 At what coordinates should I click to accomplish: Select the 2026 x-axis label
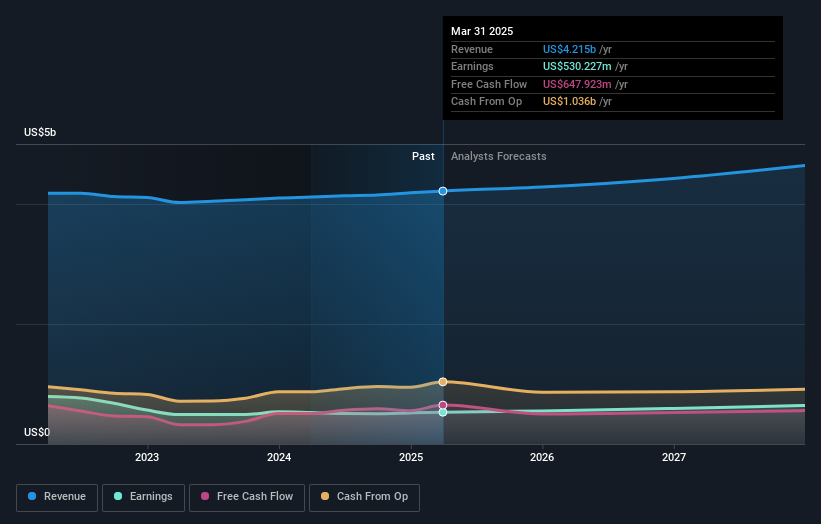click(542, 457)
